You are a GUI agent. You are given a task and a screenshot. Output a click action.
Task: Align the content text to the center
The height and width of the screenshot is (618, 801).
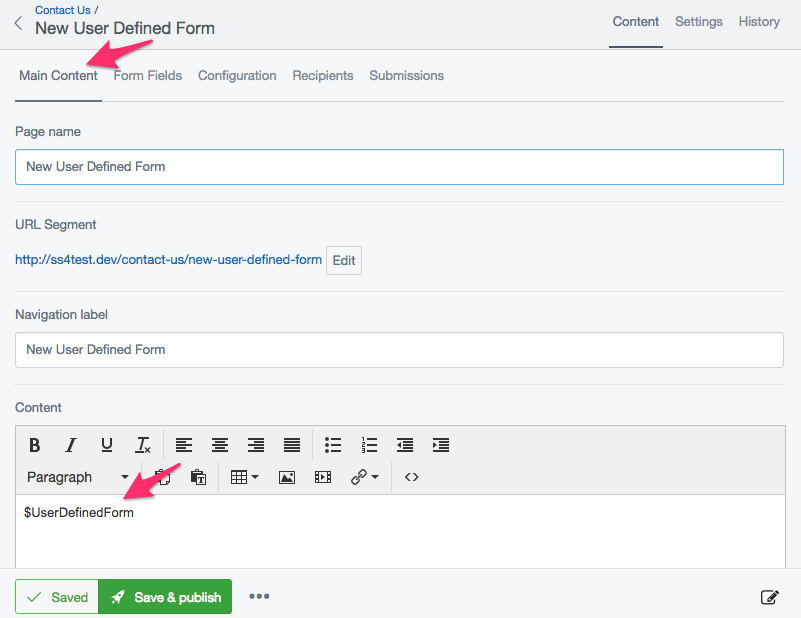219,445
